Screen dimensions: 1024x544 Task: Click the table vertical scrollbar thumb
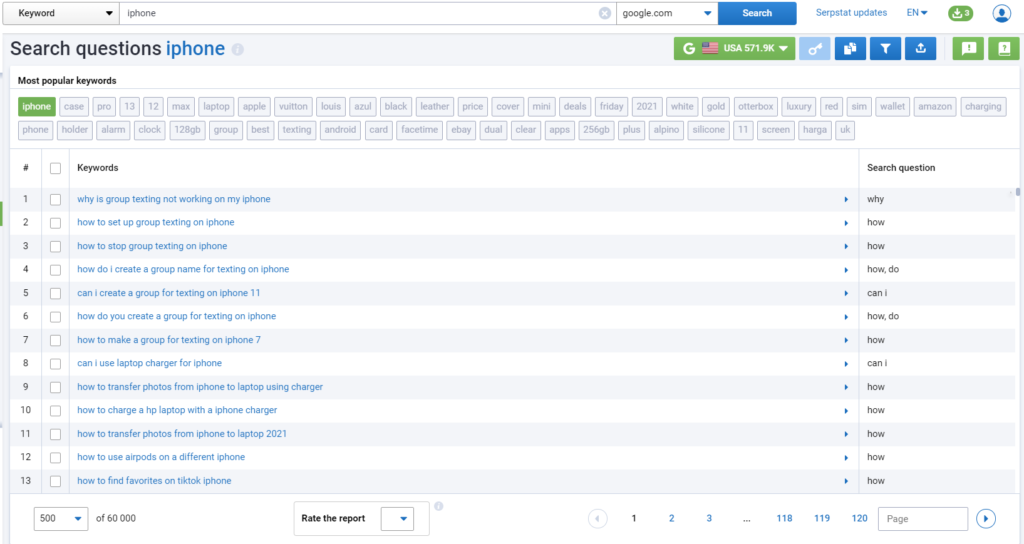[x=1017, y=192]
